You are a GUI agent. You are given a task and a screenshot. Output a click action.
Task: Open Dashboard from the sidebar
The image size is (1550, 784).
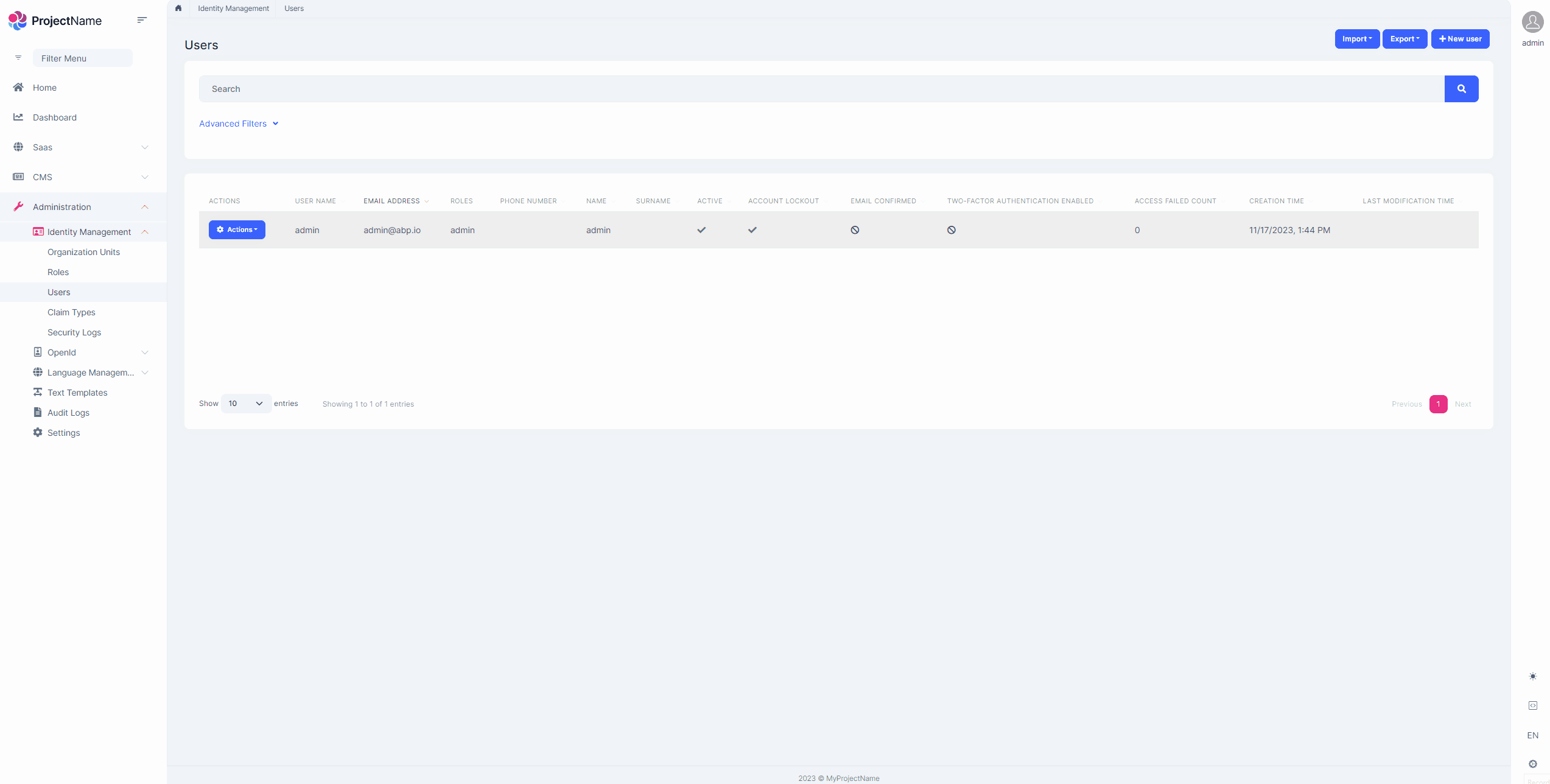[55, 117]
